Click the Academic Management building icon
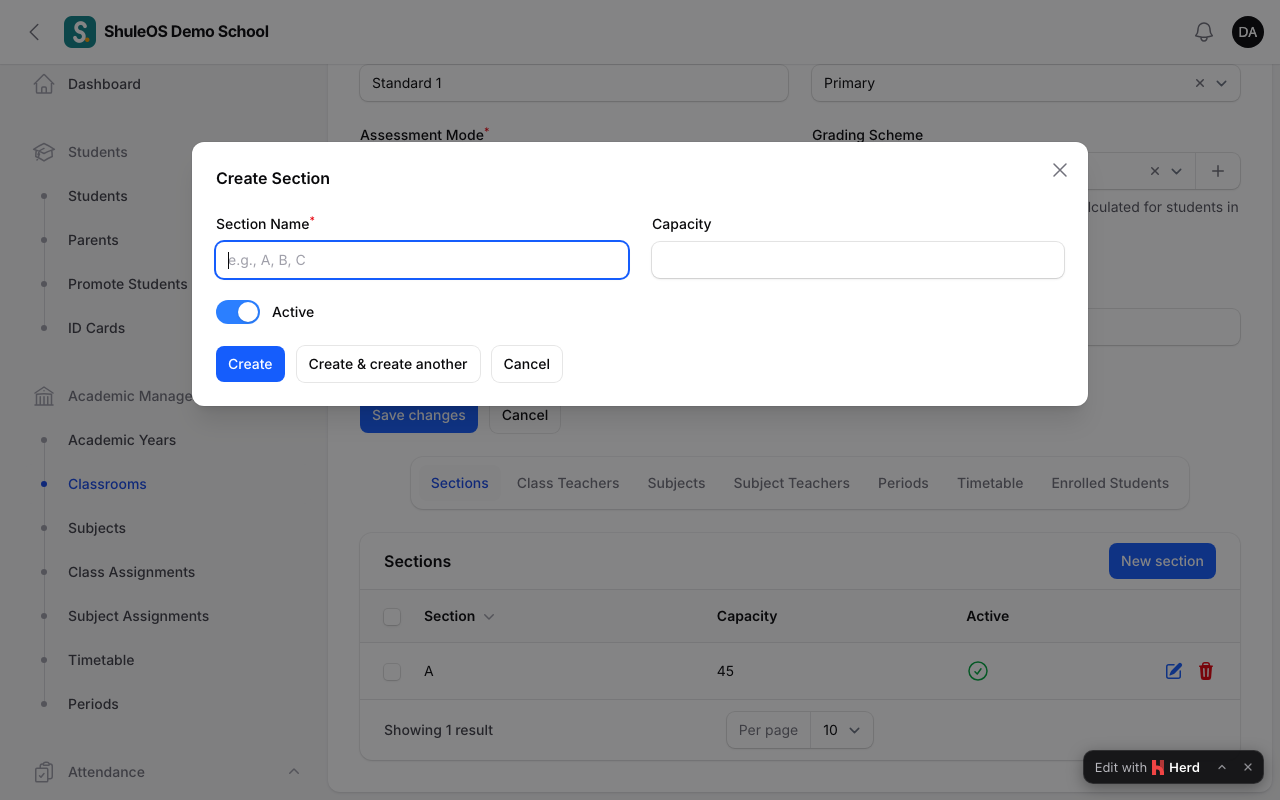Viewport: 1280px width, 800px height. tap(44, 396)
